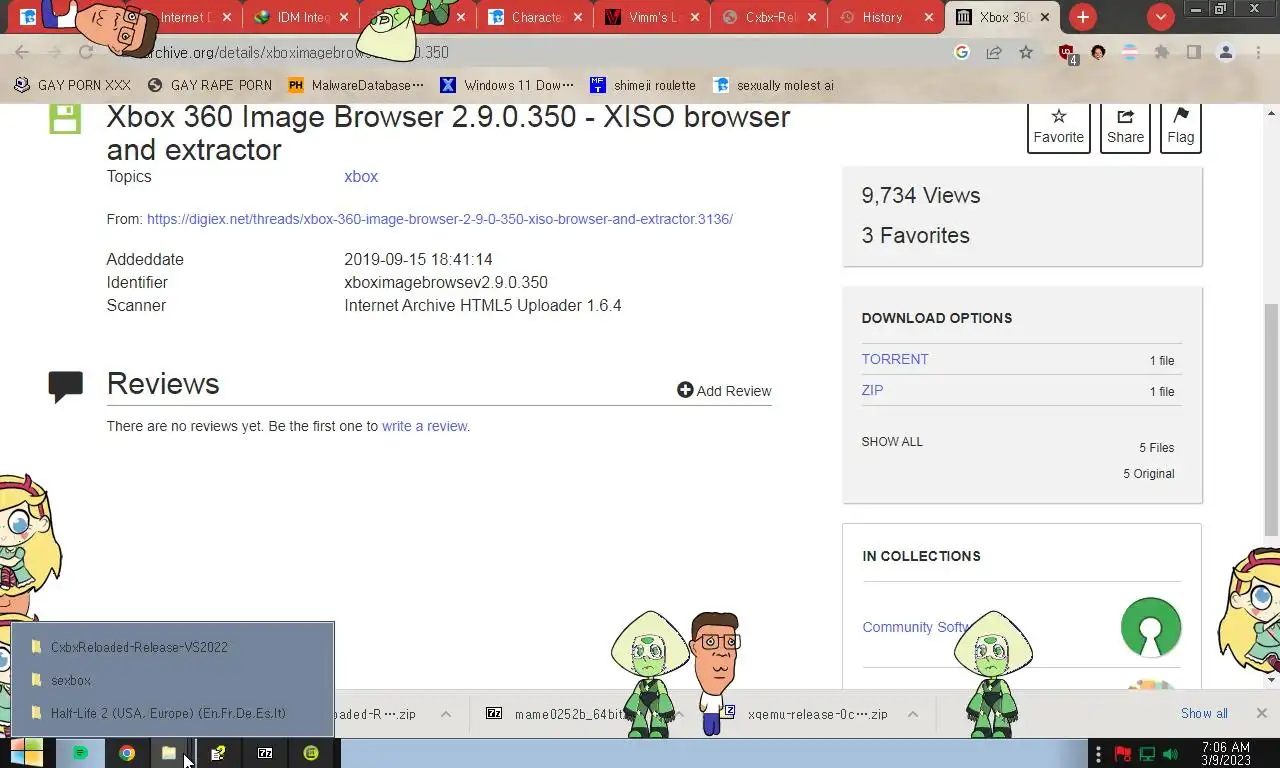Screen dimensions: 1280x768
Task: Open File Explorer from the taskbar
Action: click(169, 753)
